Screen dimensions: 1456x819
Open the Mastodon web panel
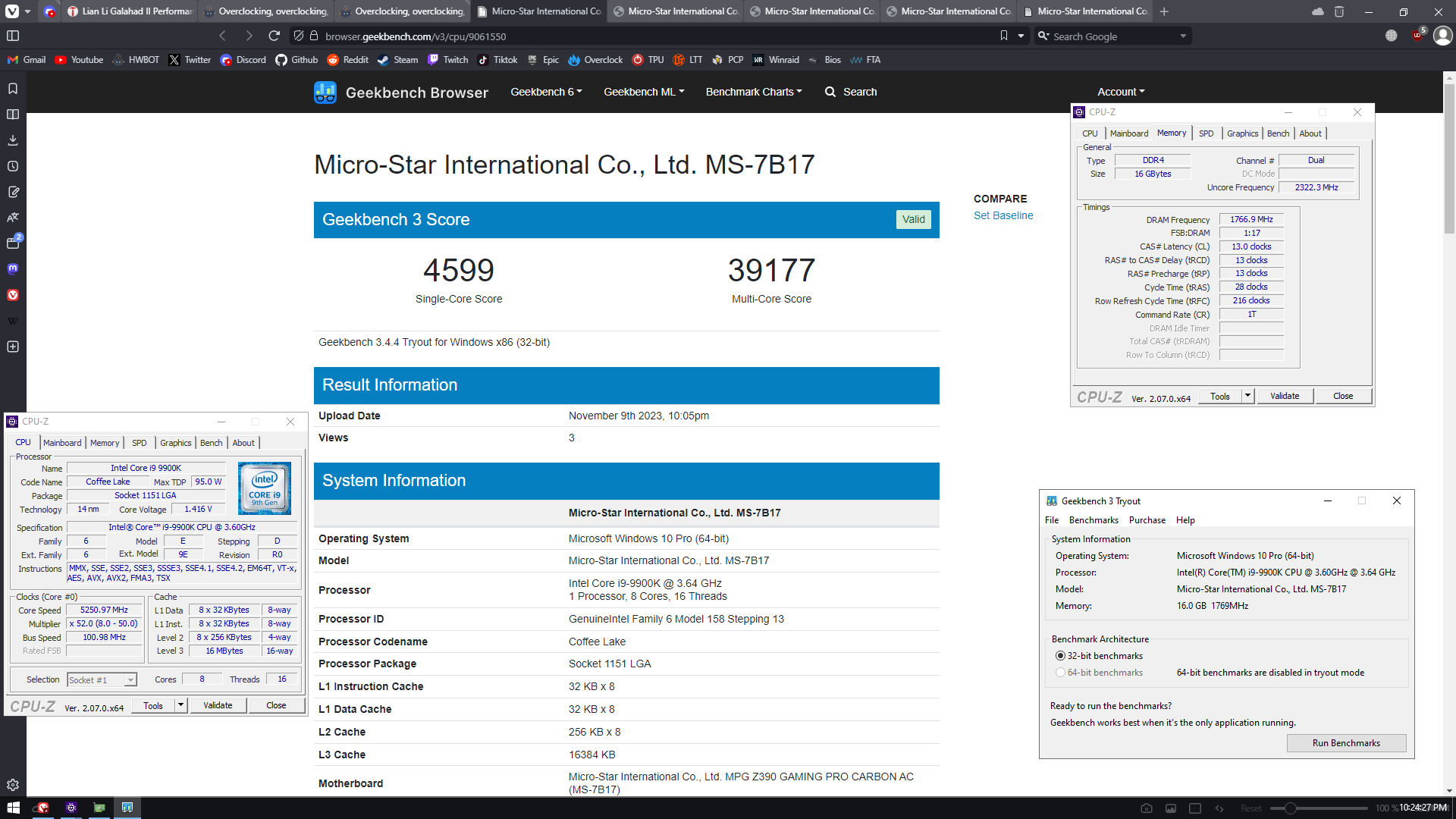point(13,268)
